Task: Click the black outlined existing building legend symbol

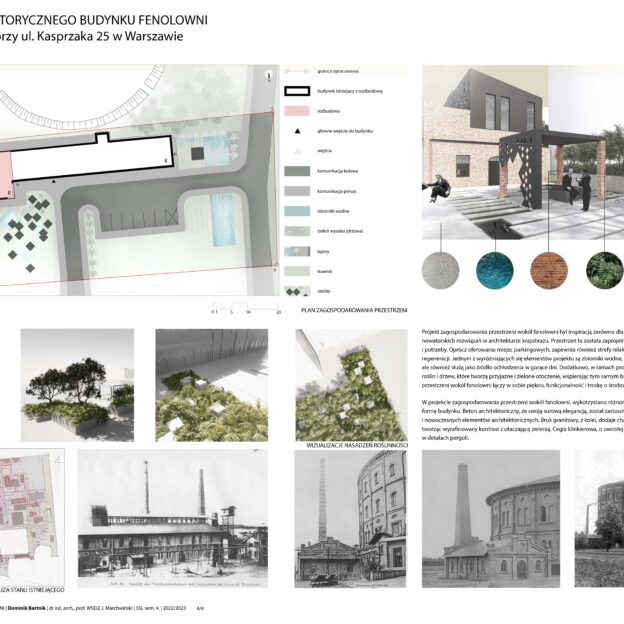Action: coord(297,91)
